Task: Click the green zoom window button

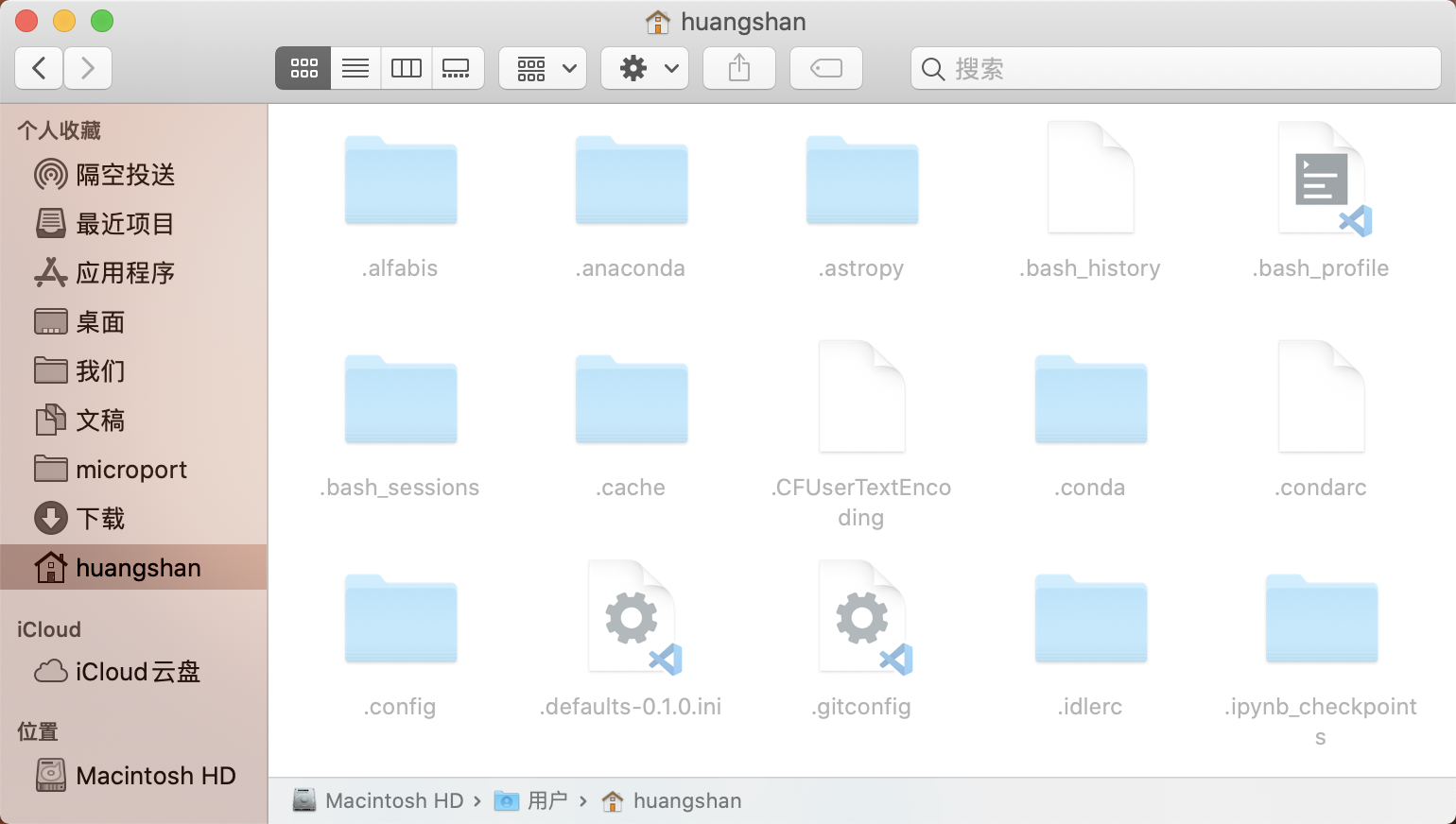Action: point(102,21)
